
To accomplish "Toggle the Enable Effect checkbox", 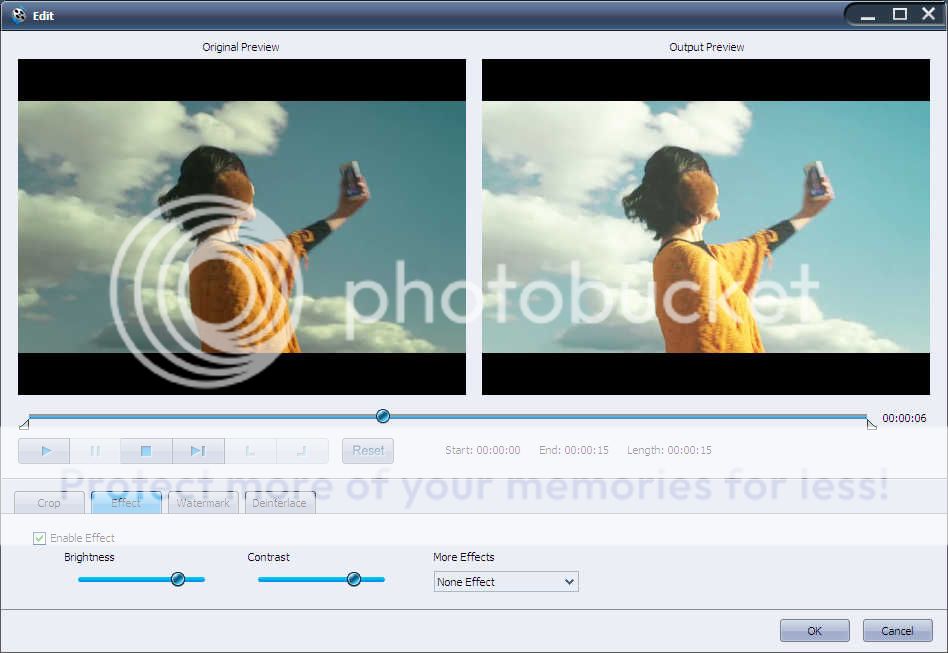I will tap(39, 538).
